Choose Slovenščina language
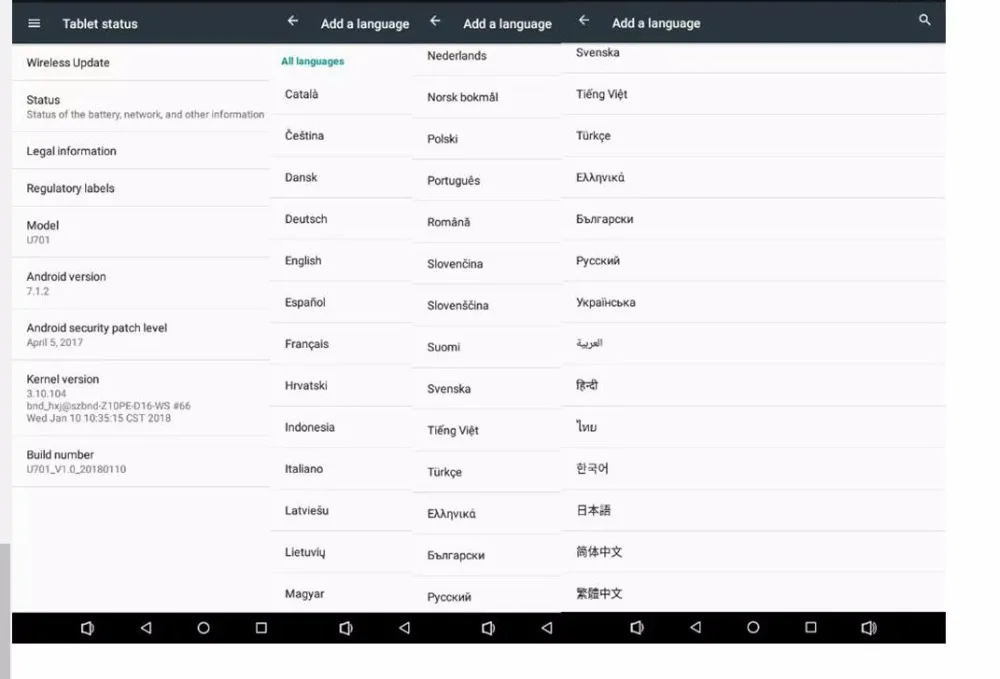Screen dimensions: 1000x679 click(x=487, y=305)
